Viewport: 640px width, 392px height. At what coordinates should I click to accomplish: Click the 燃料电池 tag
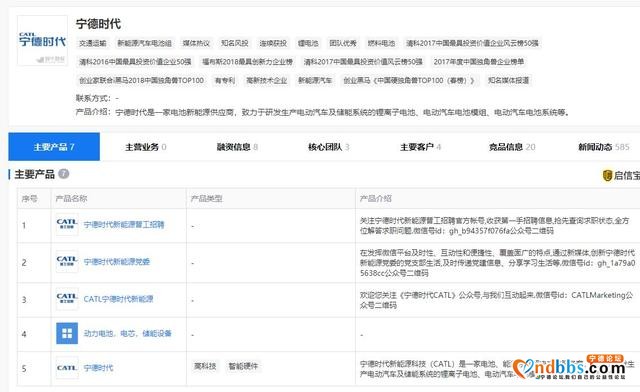[x=381, y=43]
